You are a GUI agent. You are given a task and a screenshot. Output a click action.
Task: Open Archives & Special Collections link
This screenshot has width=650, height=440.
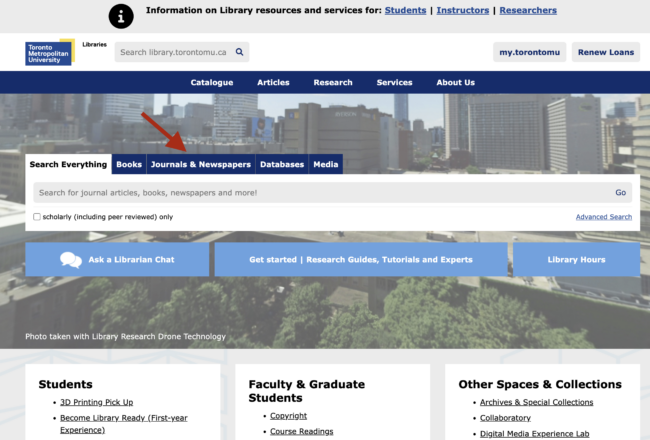pos(536,402)
